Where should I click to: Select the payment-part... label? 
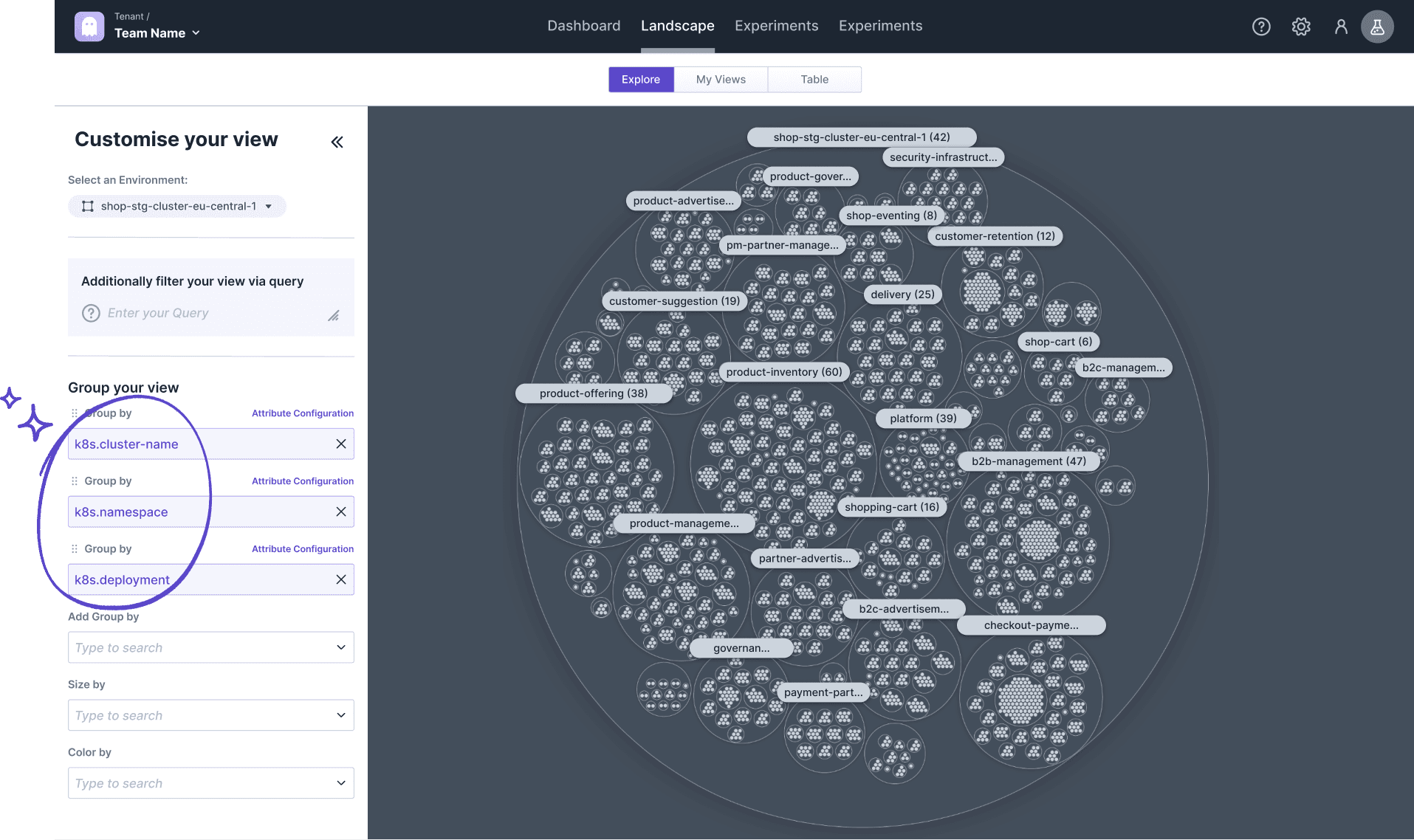tap(823, 692)
